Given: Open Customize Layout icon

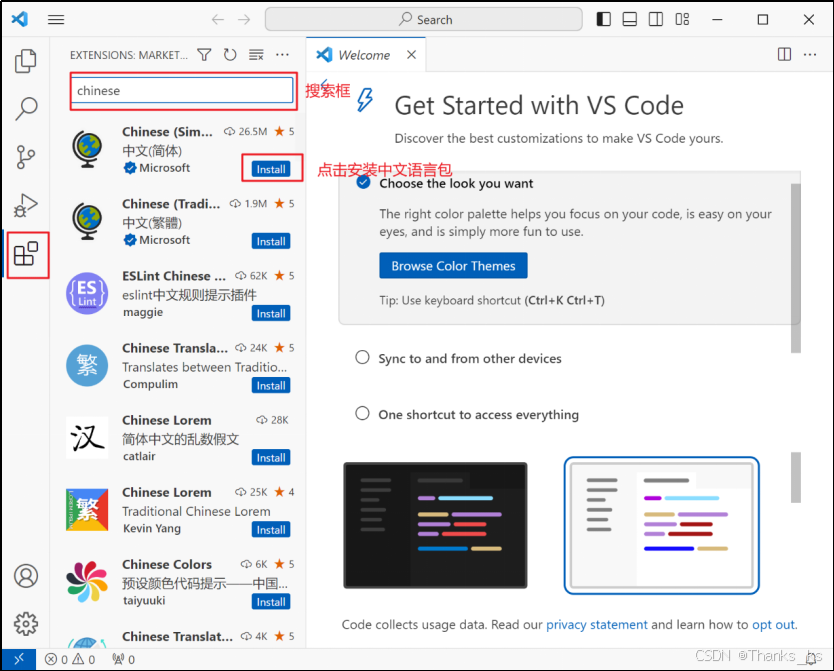Looking at the screenshot, I should coord(682,20).
